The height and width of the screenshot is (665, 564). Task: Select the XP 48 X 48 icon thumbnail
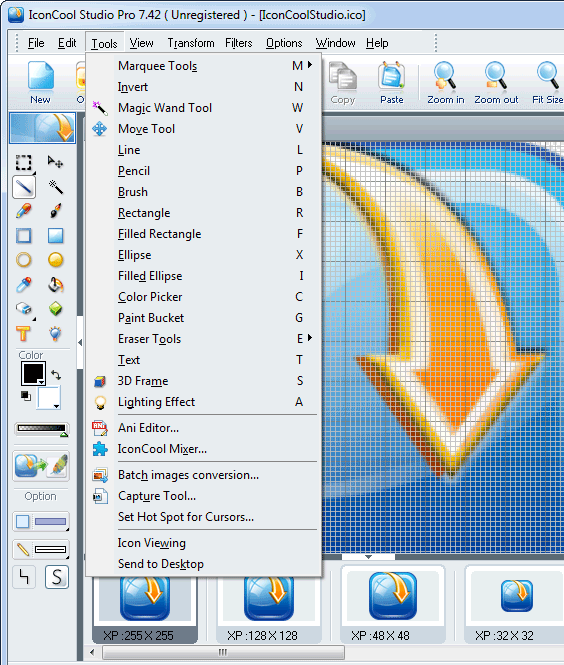[x=393, y=606]
